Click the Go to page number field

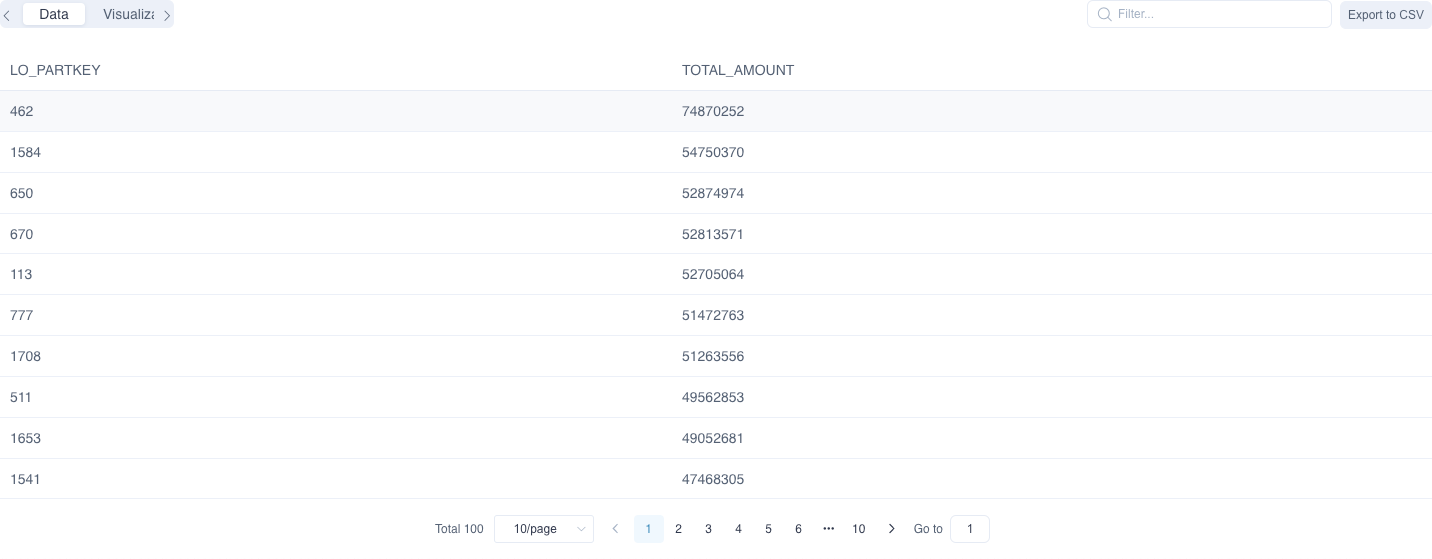(969, 529)
